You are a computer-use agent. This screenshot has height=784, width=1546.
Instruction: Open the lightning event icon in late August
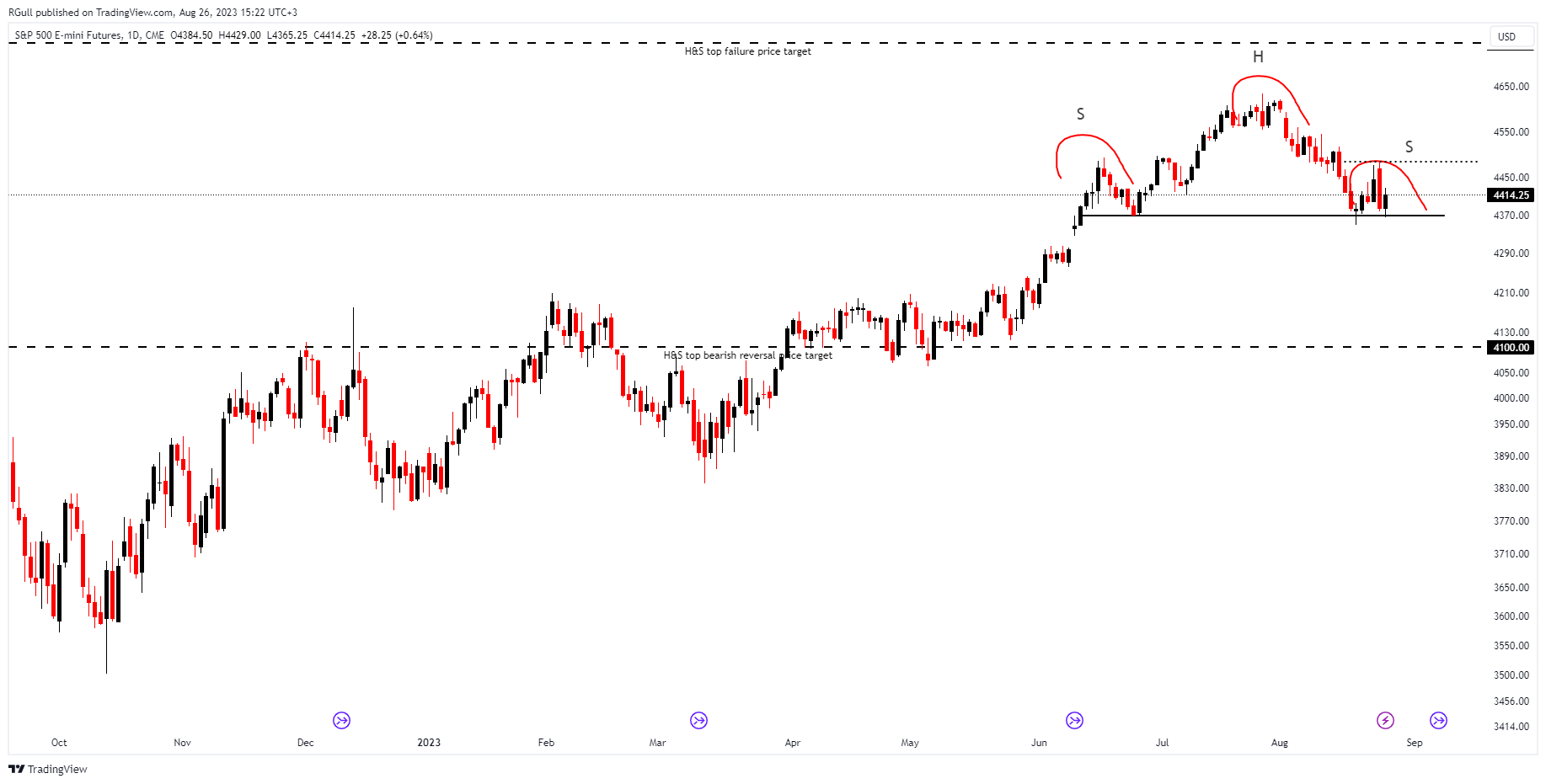pos(1385,720)
